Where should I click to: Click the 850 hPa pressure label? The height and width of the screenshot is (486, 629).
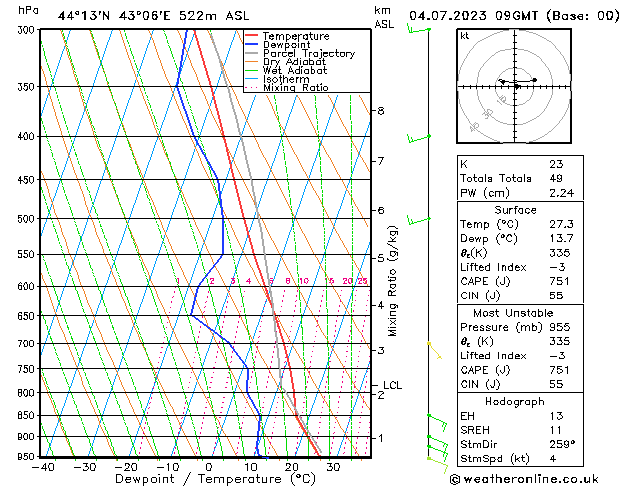point(28,415)
